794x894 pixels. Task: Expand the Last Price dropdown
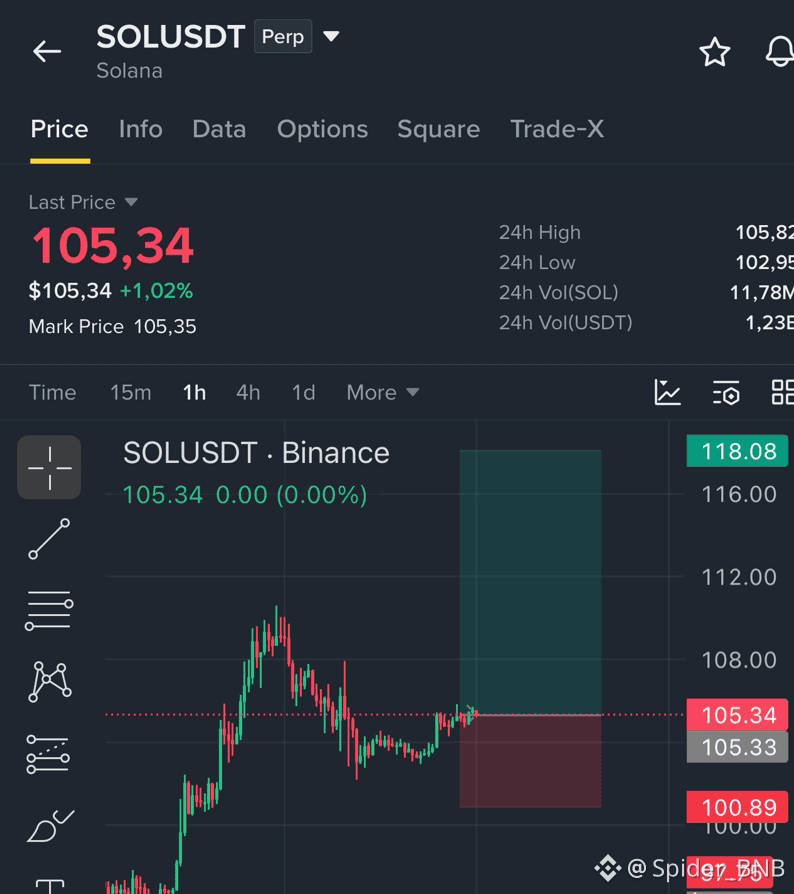(83, 202)
